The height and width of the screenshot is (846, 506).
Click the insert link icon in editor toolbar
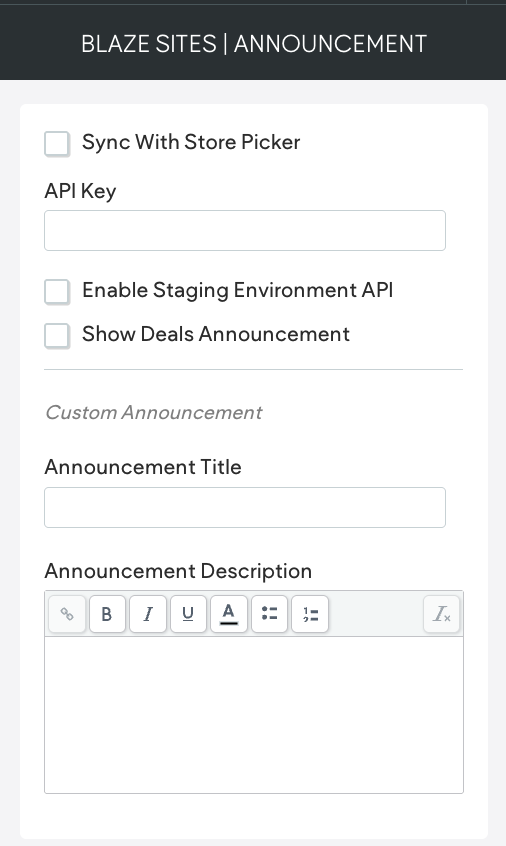coord(67,614)
